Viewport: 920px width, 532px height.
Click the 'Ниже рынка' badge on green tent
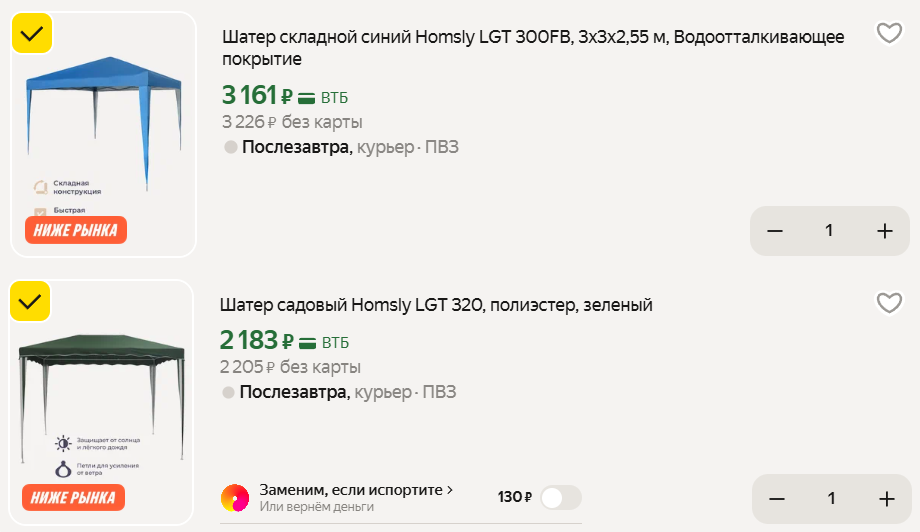point(75,497)
